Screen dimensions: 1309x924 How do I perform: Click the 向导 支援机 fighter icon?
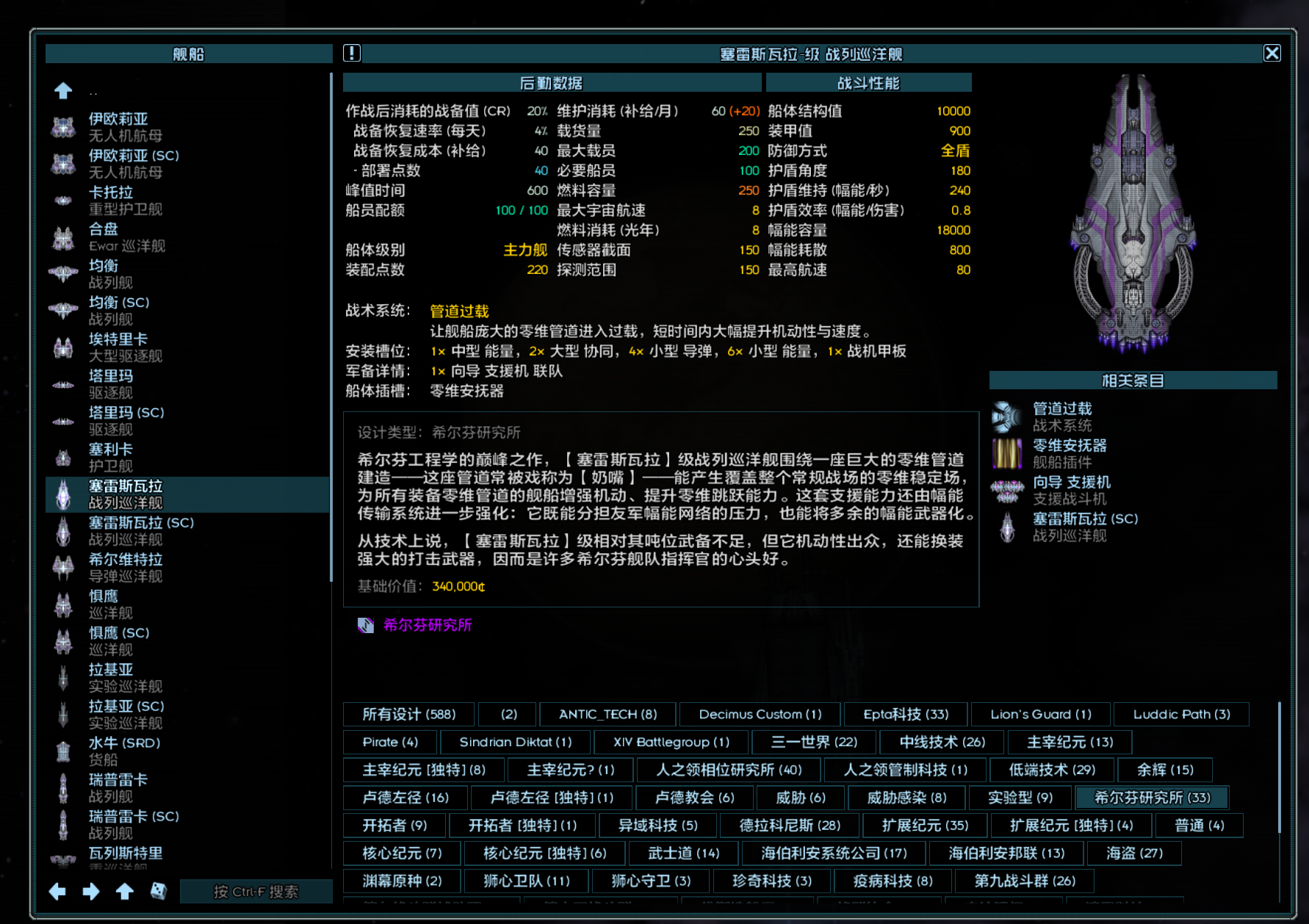(x=1007, y=491)
